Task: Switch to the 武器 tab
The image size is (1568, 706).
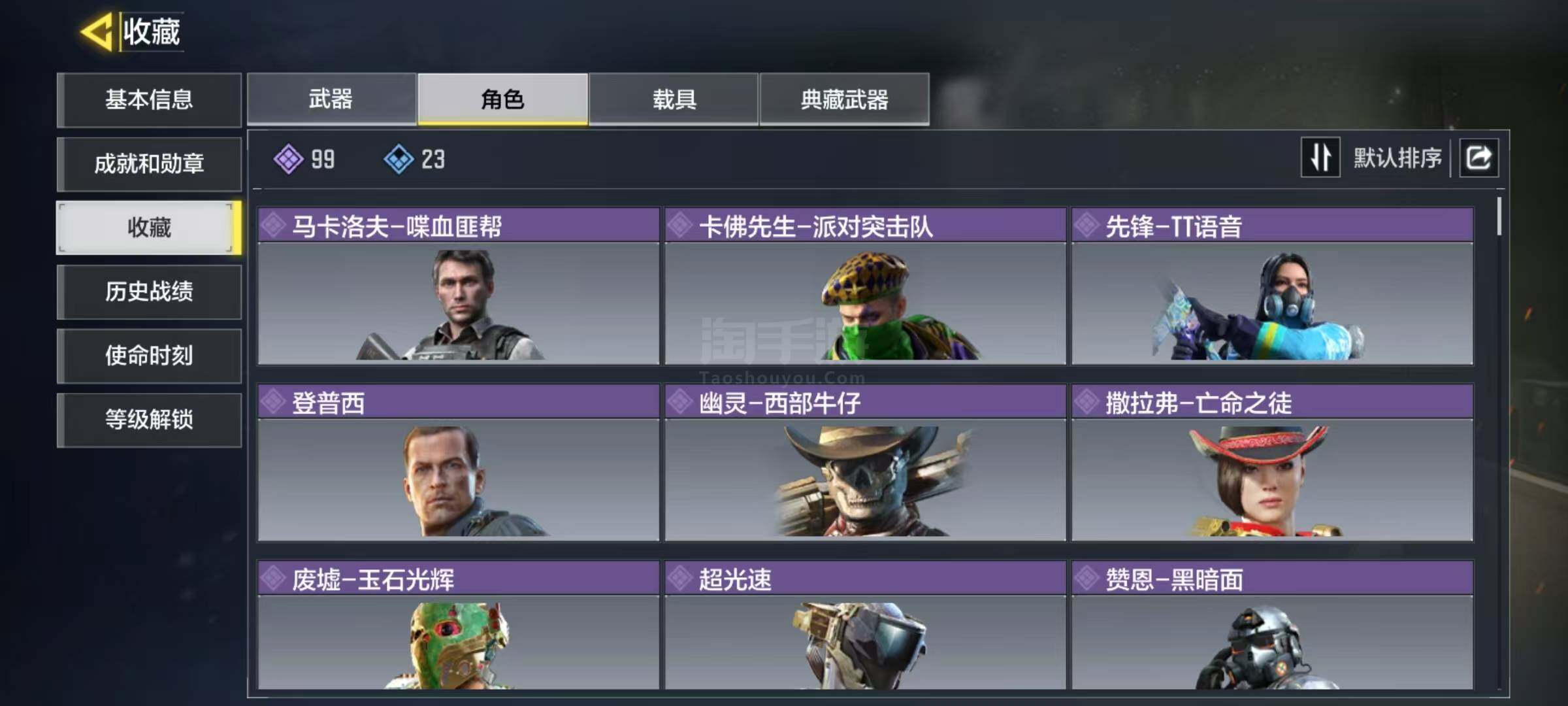Action: (x=331, y=99)
